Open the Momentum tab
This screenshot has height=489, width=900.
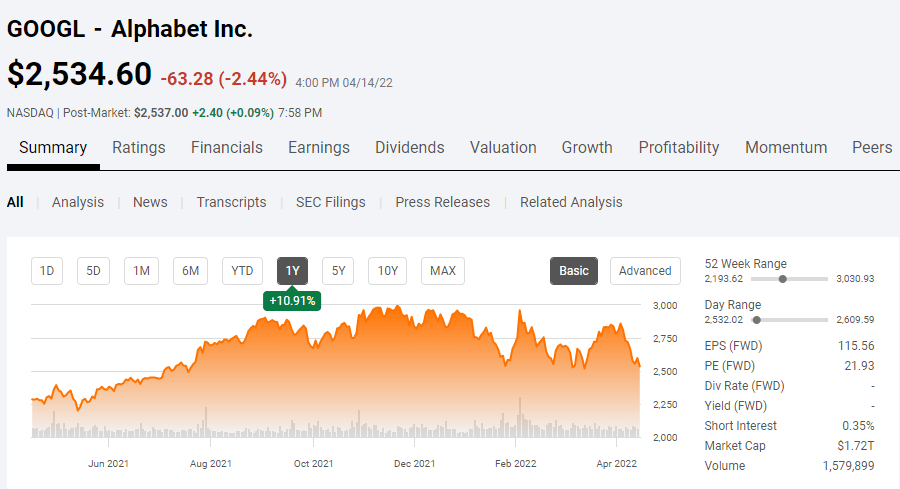coord(786,148)
